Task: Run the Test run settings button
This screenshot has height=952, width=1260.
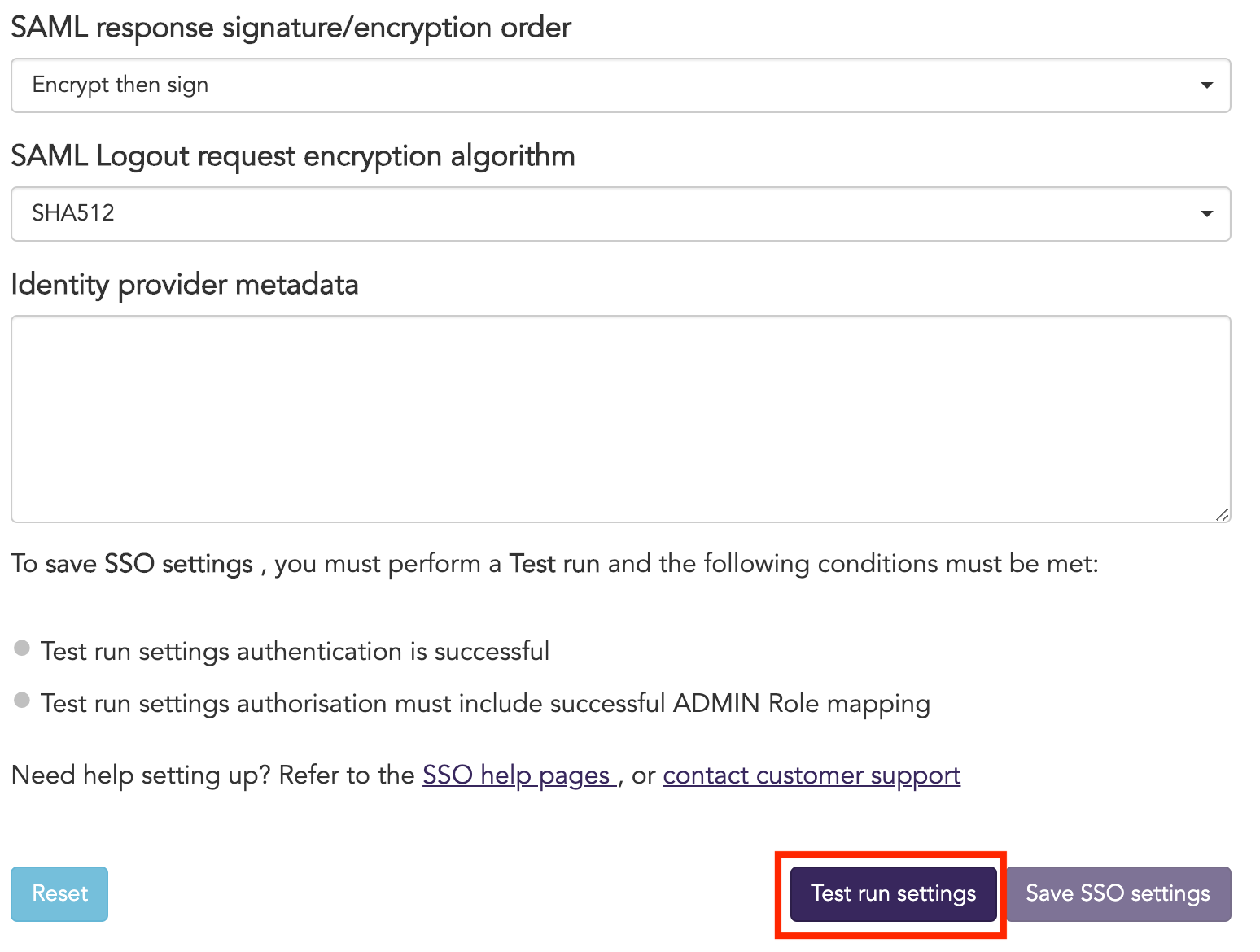Action: (893, 893)
